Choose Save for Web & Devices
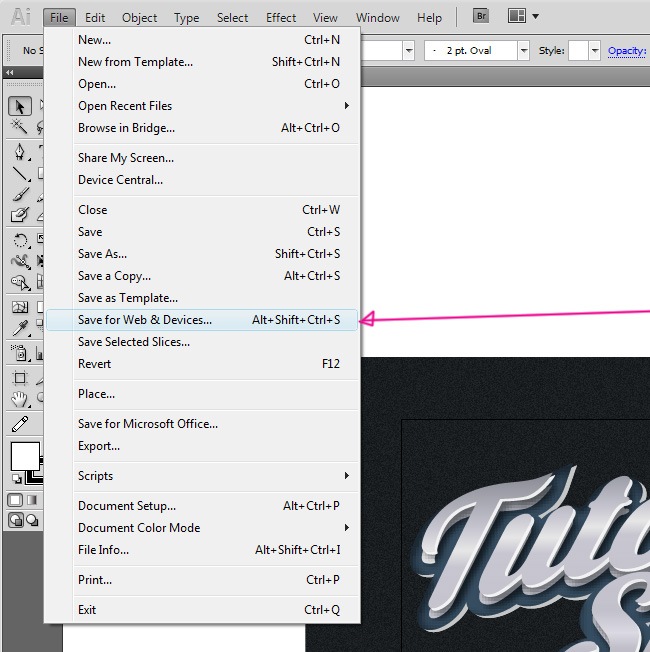The height and width of the screenshot is (652, 650). tap(145, 320)
